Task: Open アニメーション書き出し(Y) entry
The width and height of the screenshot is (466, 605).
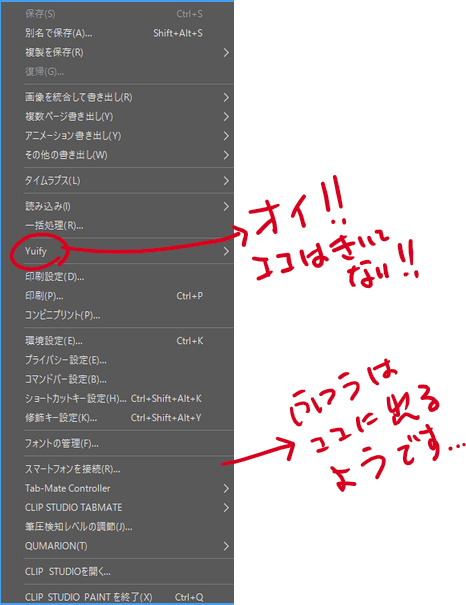Action: [x=117, y=136]
